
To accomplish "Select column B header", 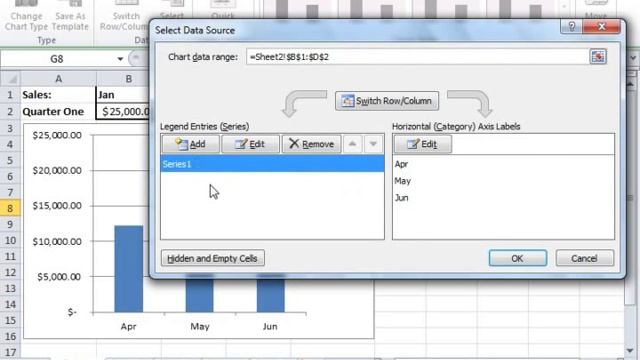I will click(x=129, y=79).
